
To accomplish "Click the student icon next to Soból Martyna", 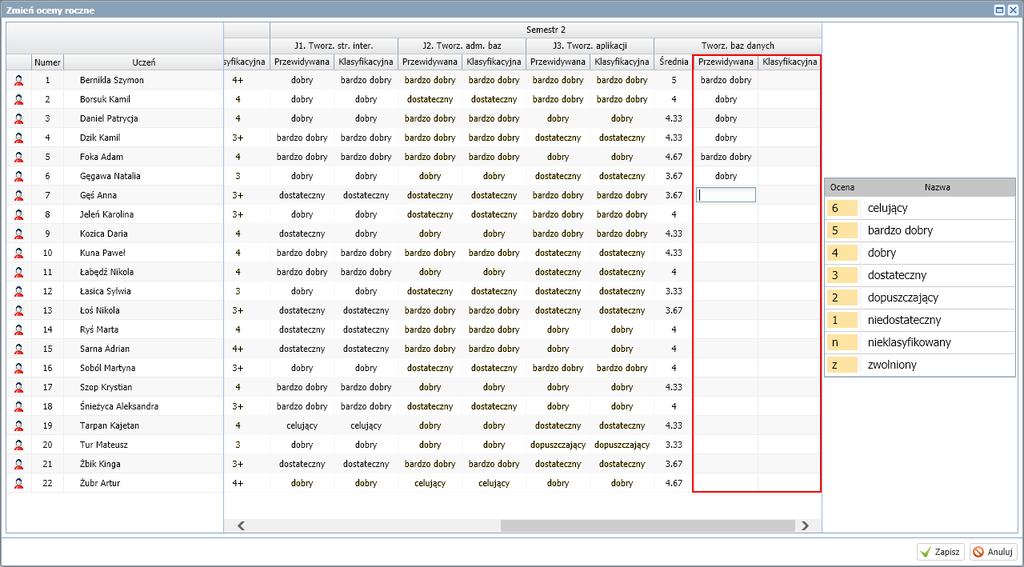I will (x=18, y=368).
